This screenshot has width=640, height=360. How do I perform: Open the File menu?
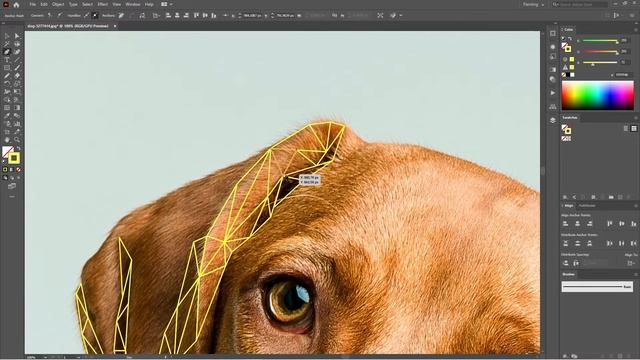pyautogui.click(x=32, y=4)
